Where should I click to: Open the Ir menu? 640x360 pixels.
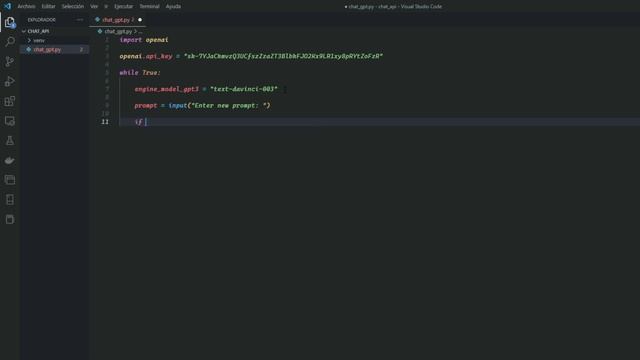[x=106, y=7]
